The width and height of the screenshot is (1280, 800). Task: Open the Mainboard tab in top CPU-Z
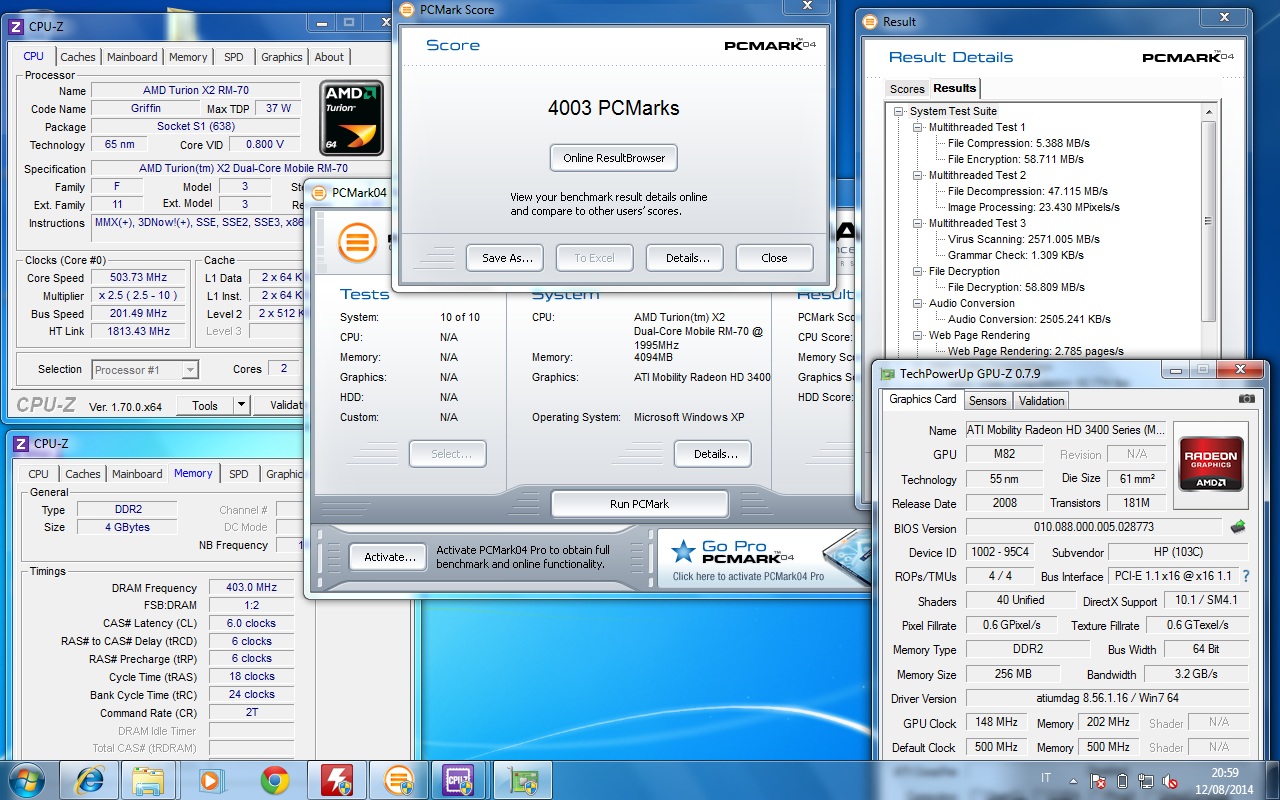click(x=132, y=57)
